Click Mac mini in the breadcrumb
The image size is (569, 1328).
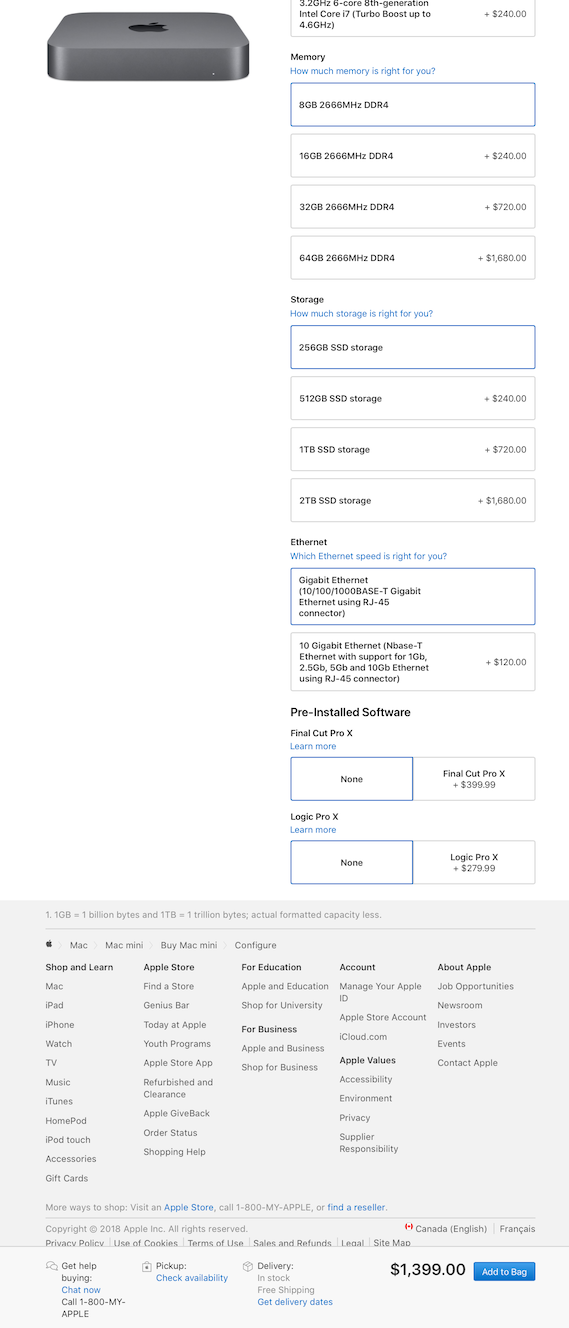pyautogui.click(x=124, y=945)
